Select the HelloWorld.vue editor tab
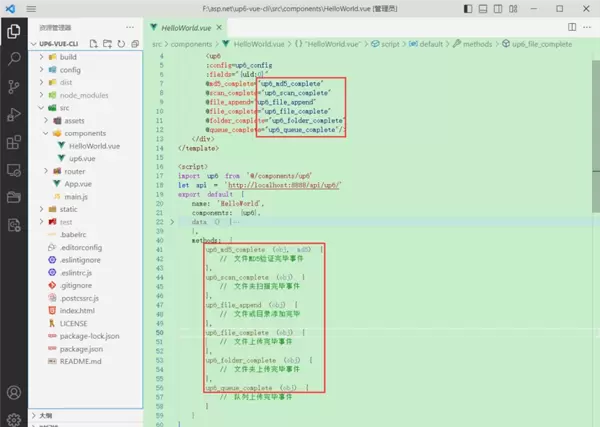The width and height of the screenshot is (600, 427). click(x=187, y=27)
